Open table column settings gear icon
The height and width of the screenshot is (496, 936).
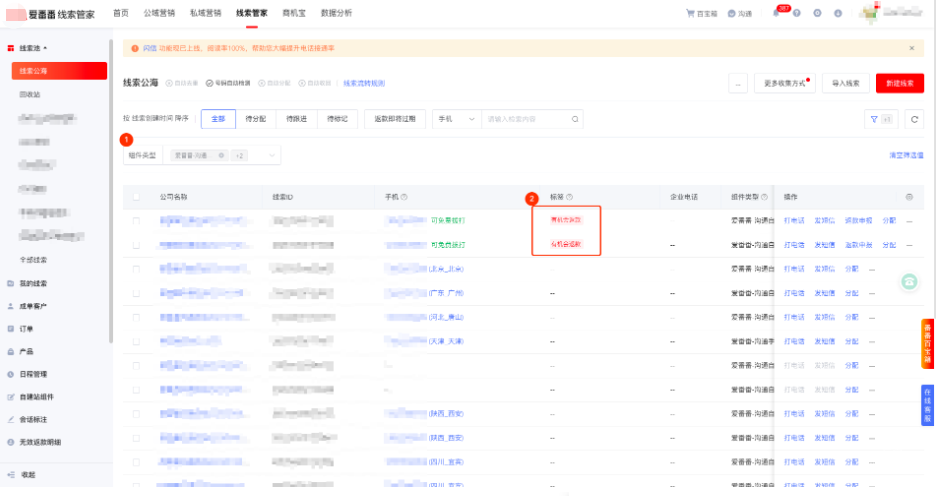point(909,197)
